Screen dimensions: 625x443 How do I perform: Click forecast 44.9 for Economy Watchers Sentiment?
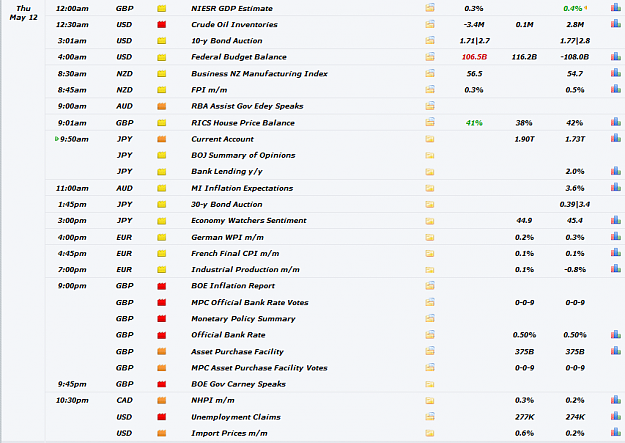pyautogui.click(x=524, y=221)
